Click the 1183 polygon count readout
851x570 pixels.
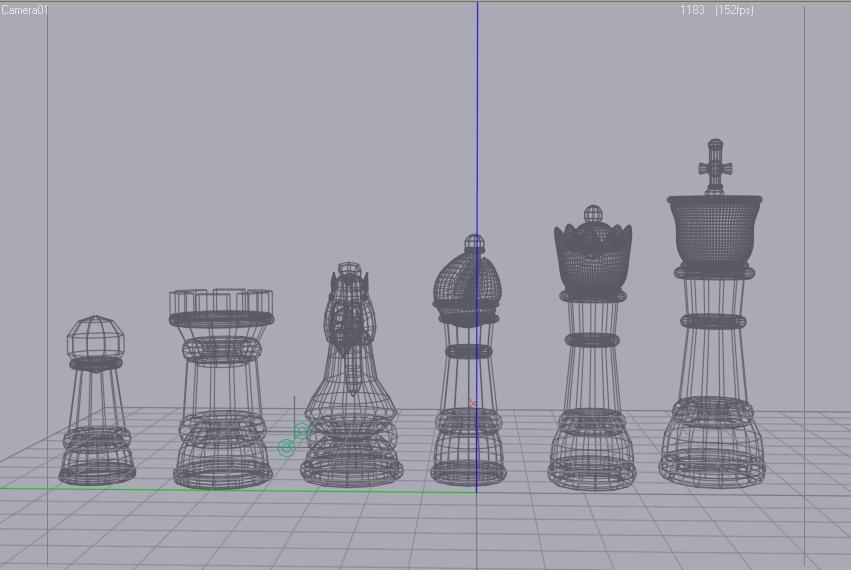point(692,10)
